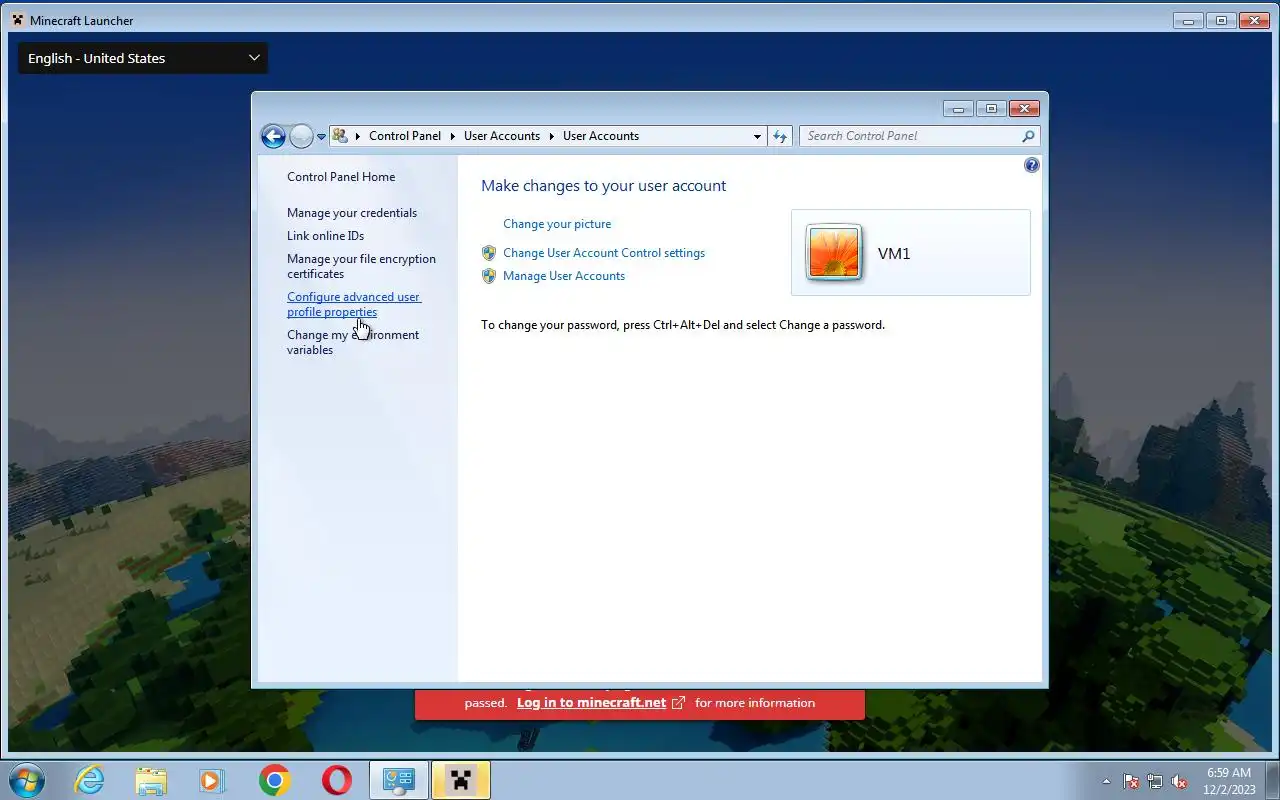Select Control Panel in the breadcrumb
1280x800 pixels.
pyautogui.click(x=405, y=136)
